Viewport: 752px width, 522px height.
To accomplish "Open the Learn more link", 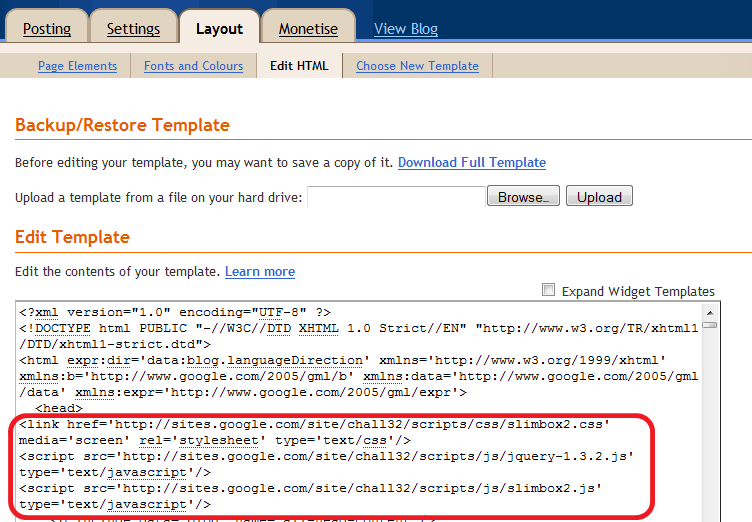I will click(x=260, y=272).
